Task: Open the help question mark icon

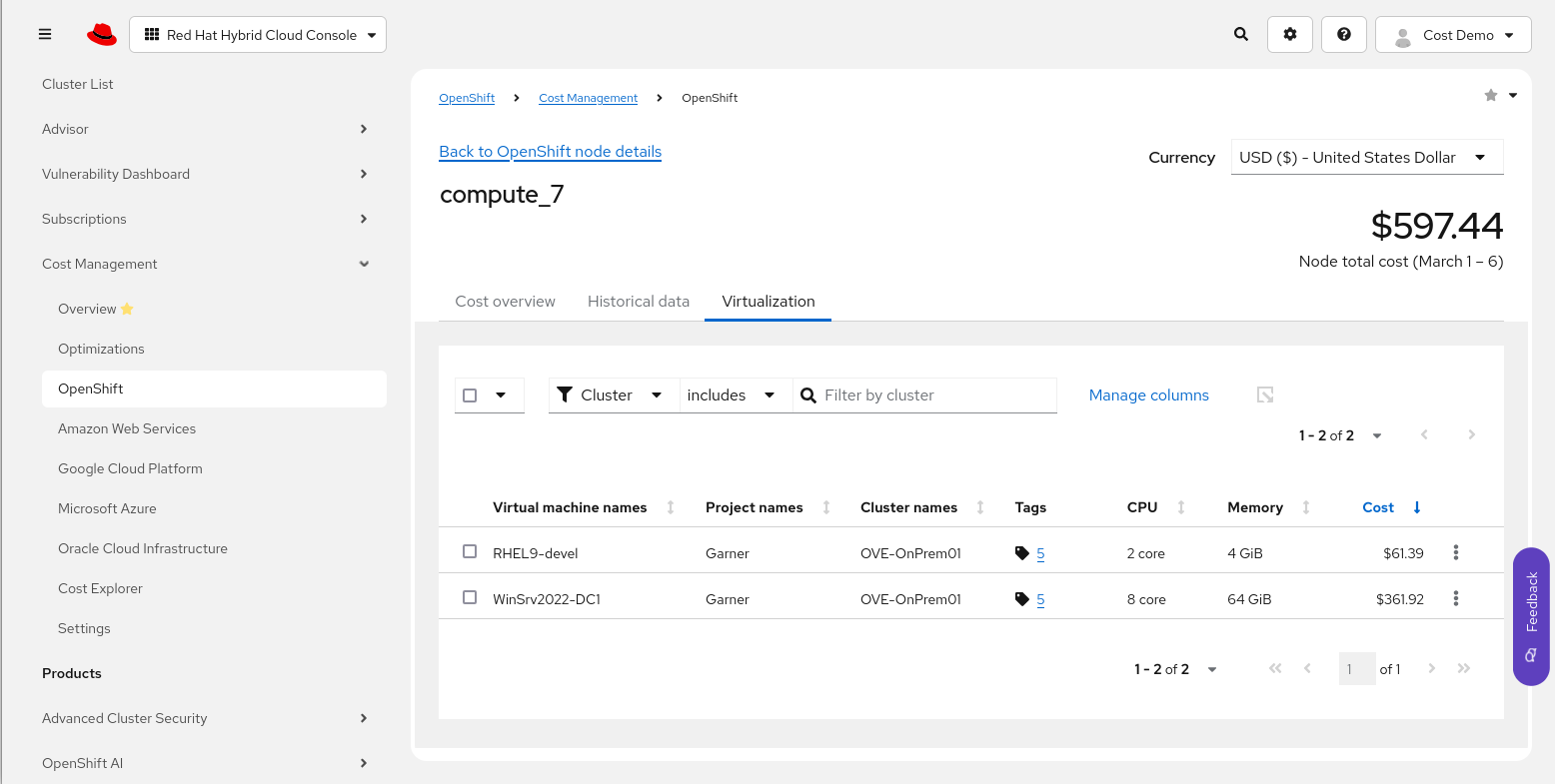Action: pos(1344,34)
